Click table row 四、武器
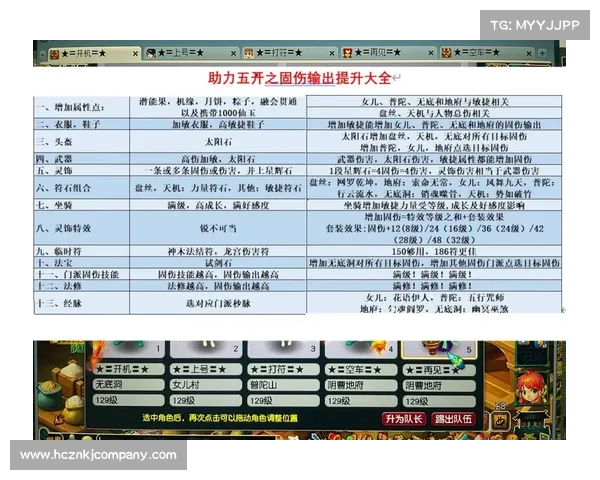The height and width of the screenshot is (480, 600). coord(298,159)
